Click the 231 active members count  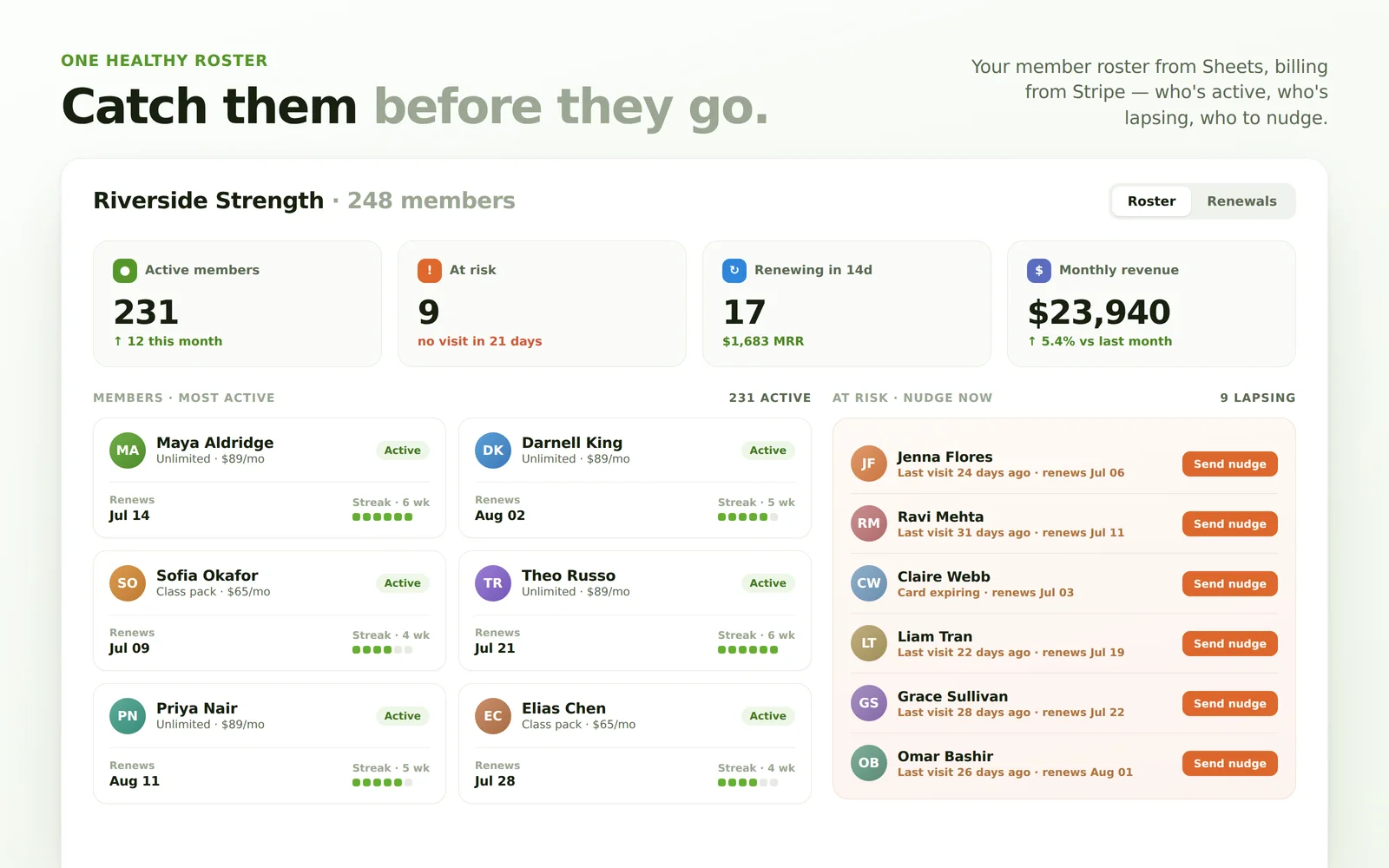[146, 312]
